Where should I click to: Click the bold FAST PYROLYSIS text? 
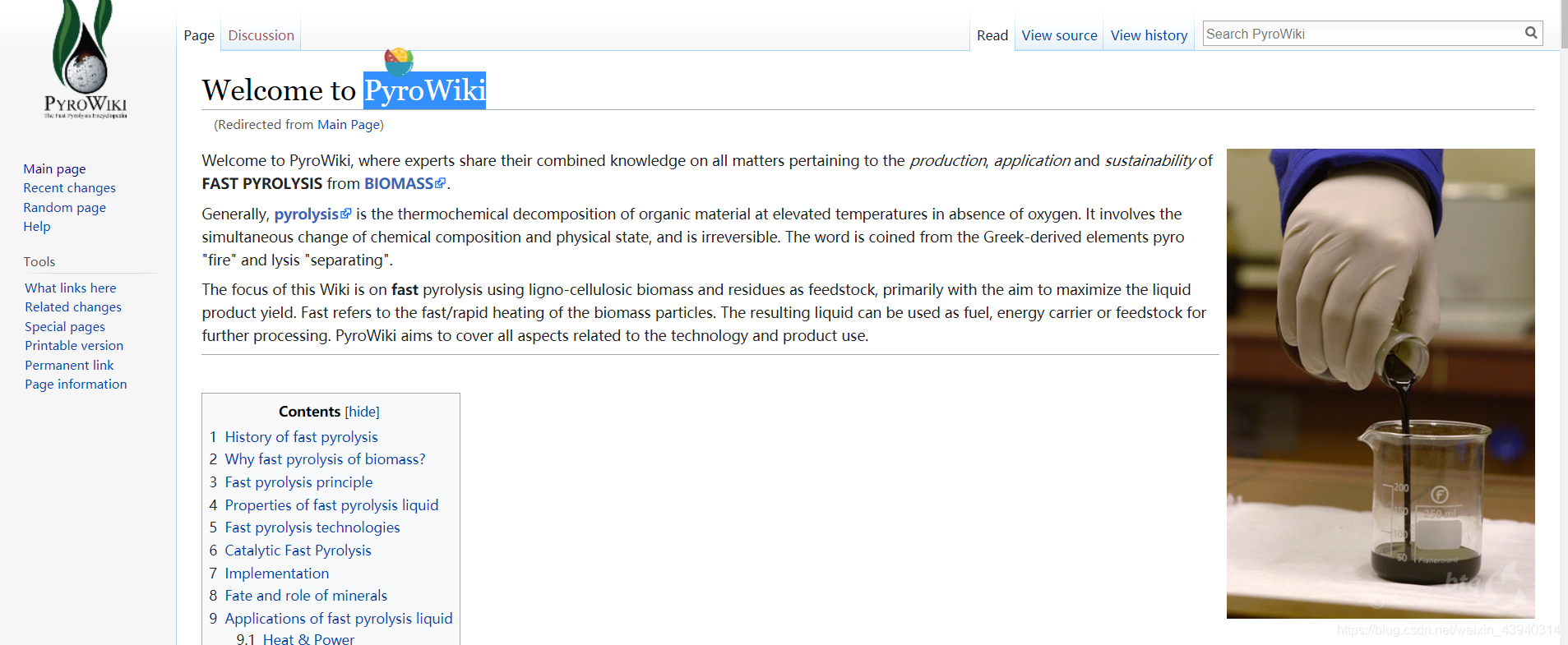262,183
